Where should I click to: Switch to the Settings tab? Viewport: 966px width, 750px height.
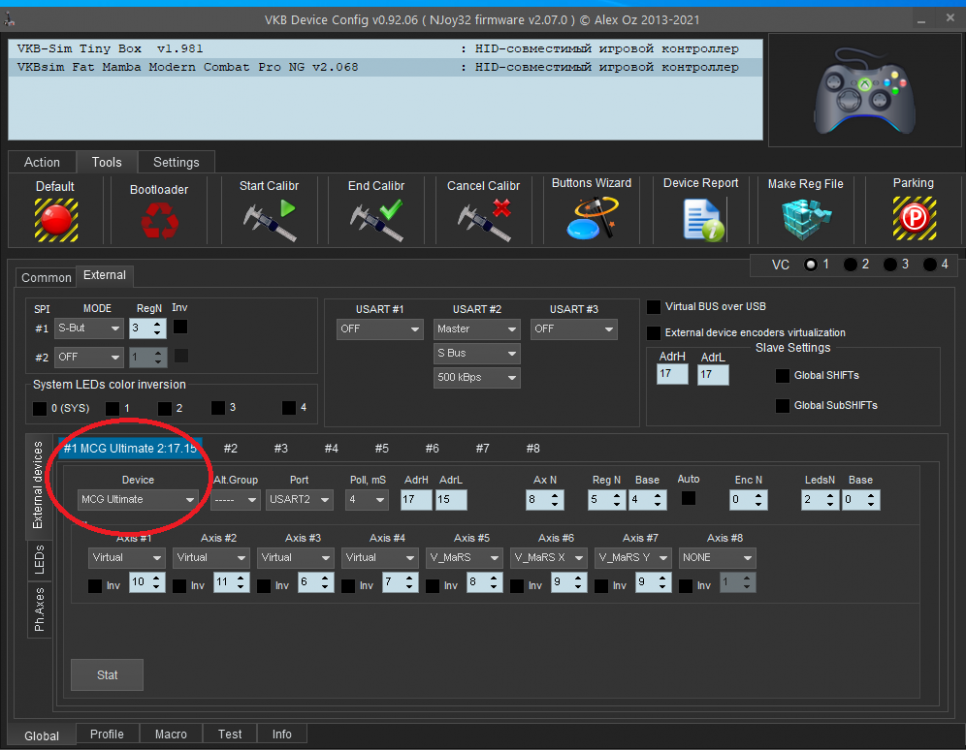pyautogui.click(x=176, y=162)
